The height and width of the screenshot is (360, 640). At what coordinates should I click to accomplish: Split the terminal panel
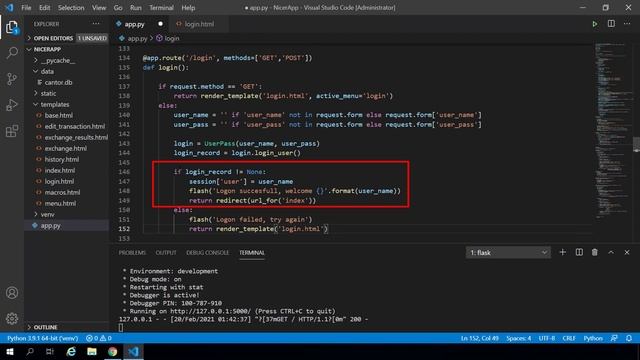(x=579, y=252)
